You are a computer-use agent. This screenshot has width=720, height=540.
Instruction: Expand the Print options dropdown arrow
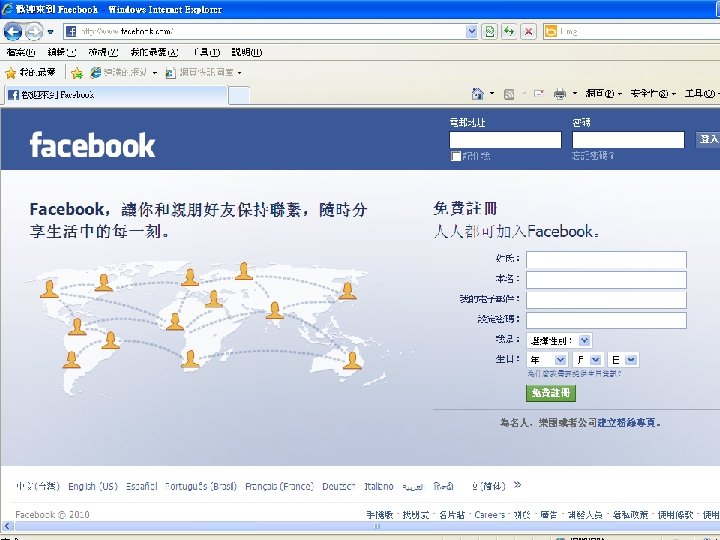point(574,94)
